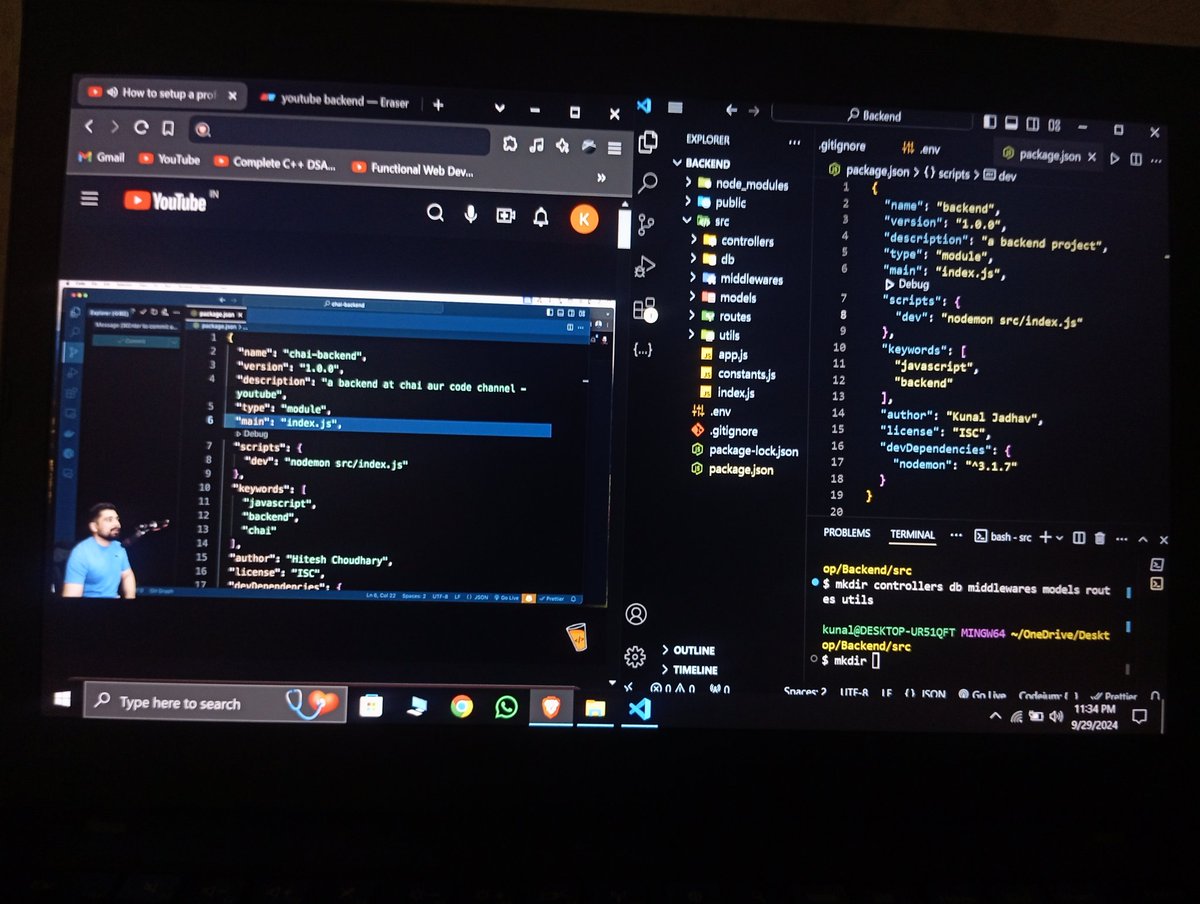The height and width of the screenshot is (904, 1200).
Task: Expand the node_modules folder
Action: click(x=738, y=184)
